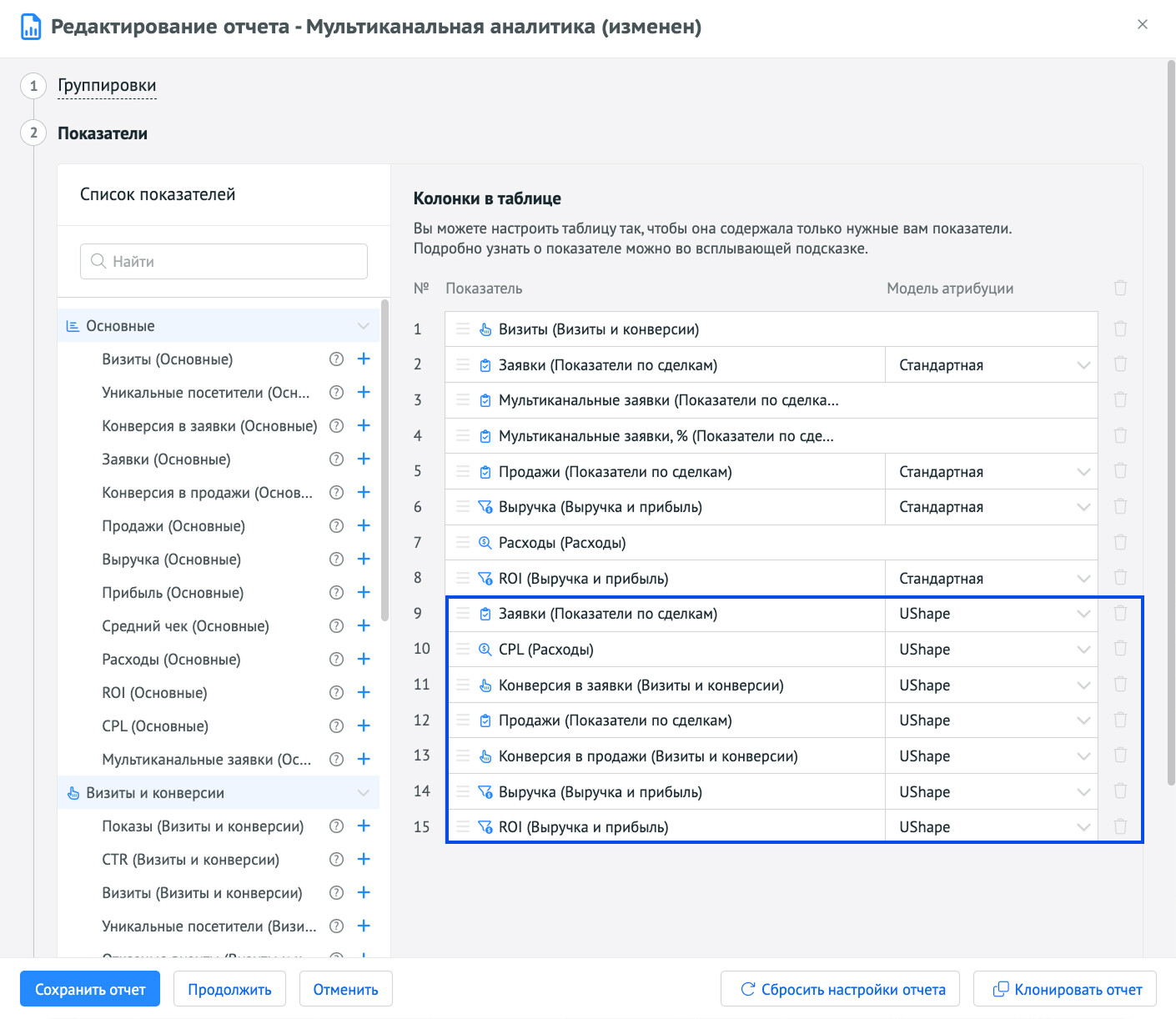1176x1019 pixels.
Task: Click the Сохранить отчет button
Action: point(90,989)
